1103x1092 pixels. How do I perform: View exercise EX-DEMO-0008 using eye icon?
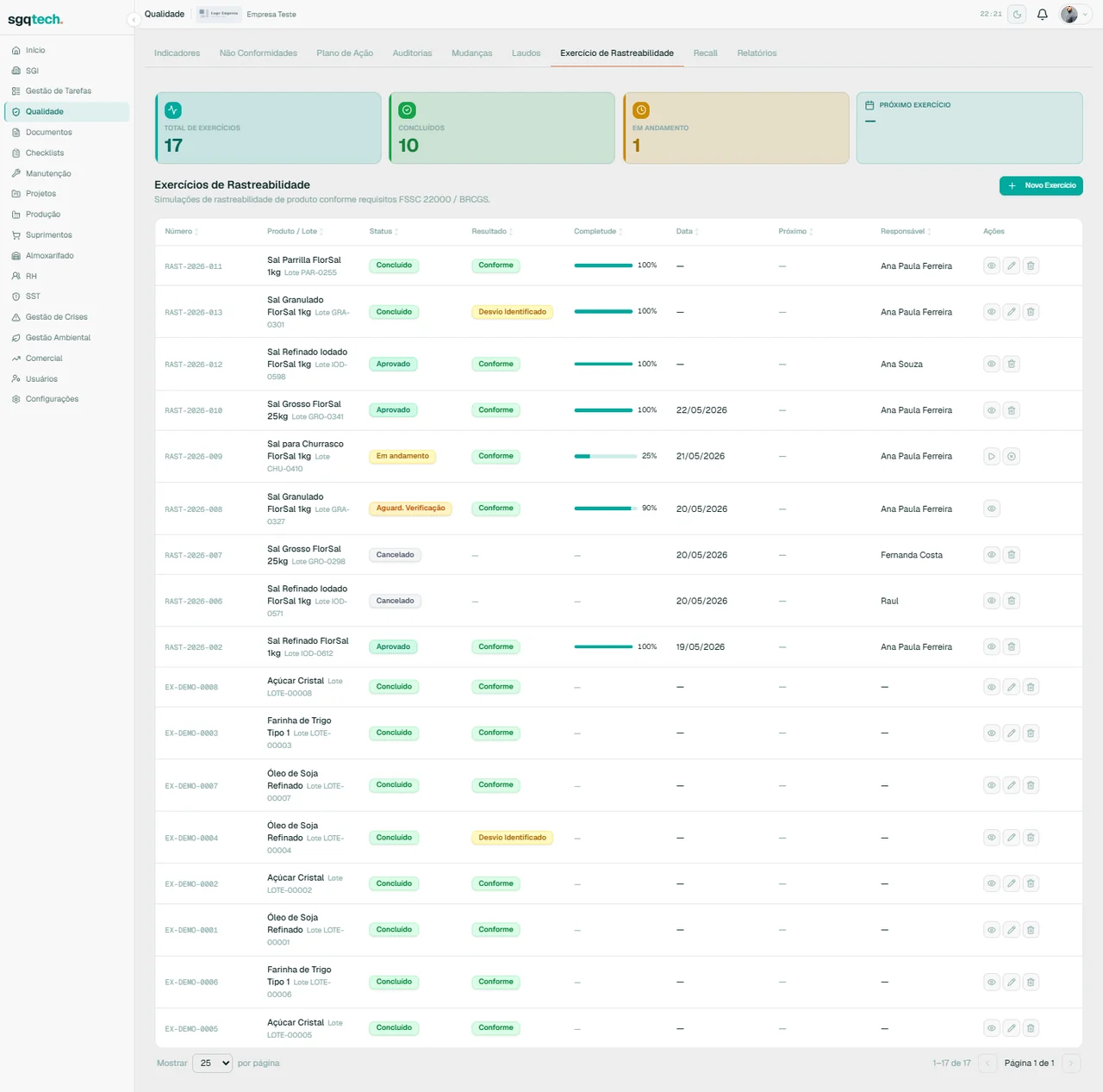[992, 687]
